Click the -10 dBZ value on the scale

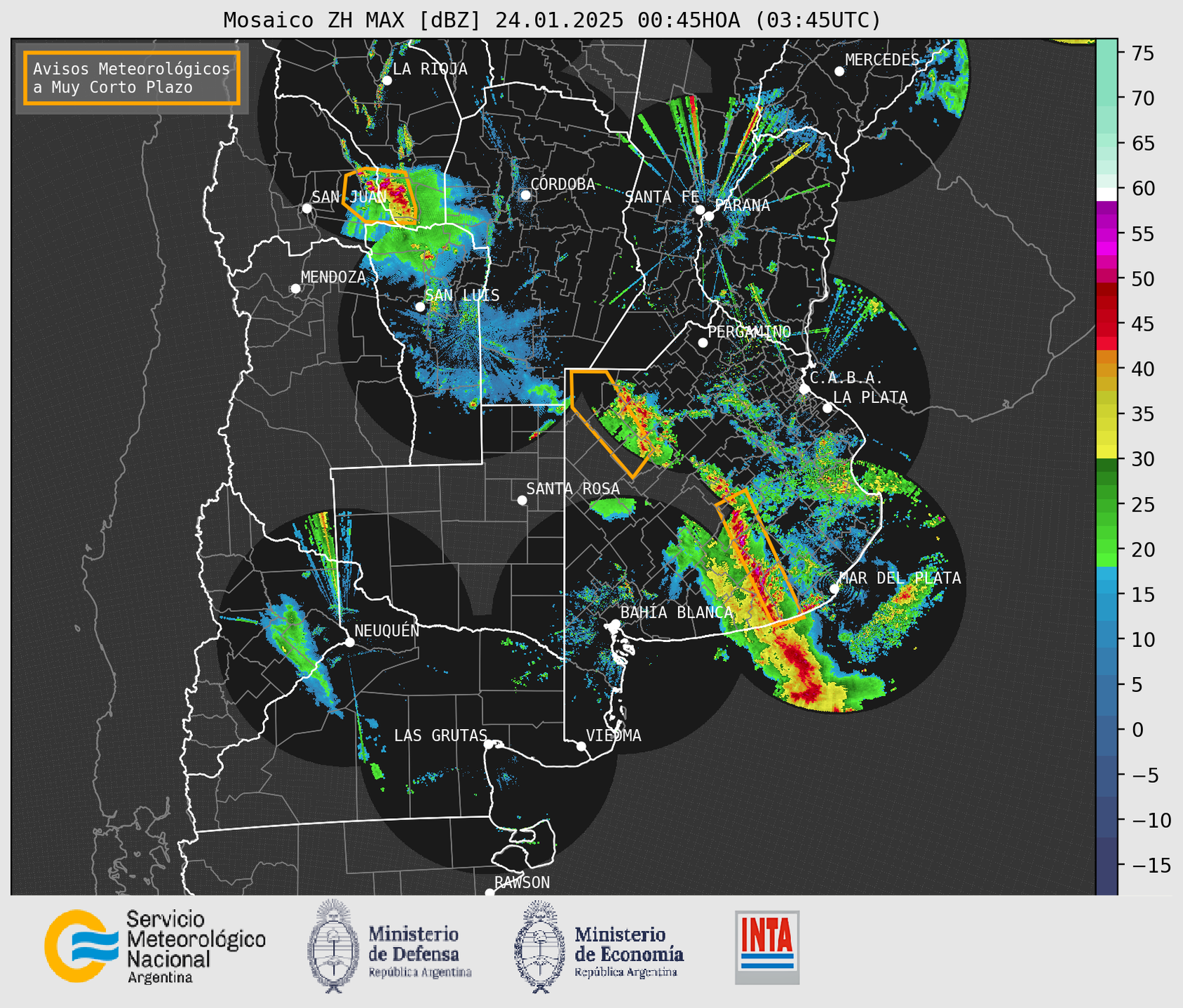[1151, 819]
